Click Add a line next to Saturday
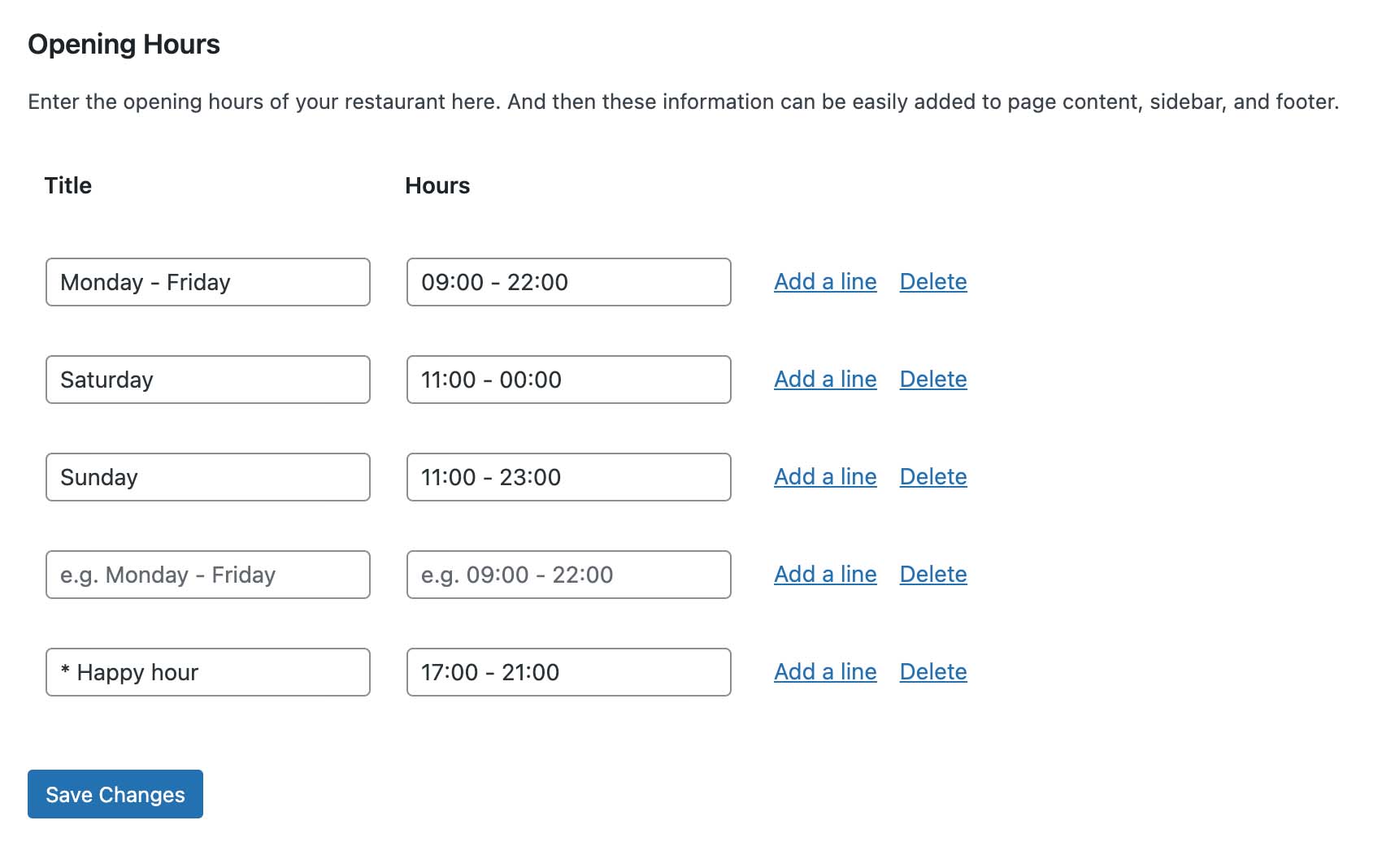The height and width of the screenshot is (868, 1395). (x=824, y=379)
